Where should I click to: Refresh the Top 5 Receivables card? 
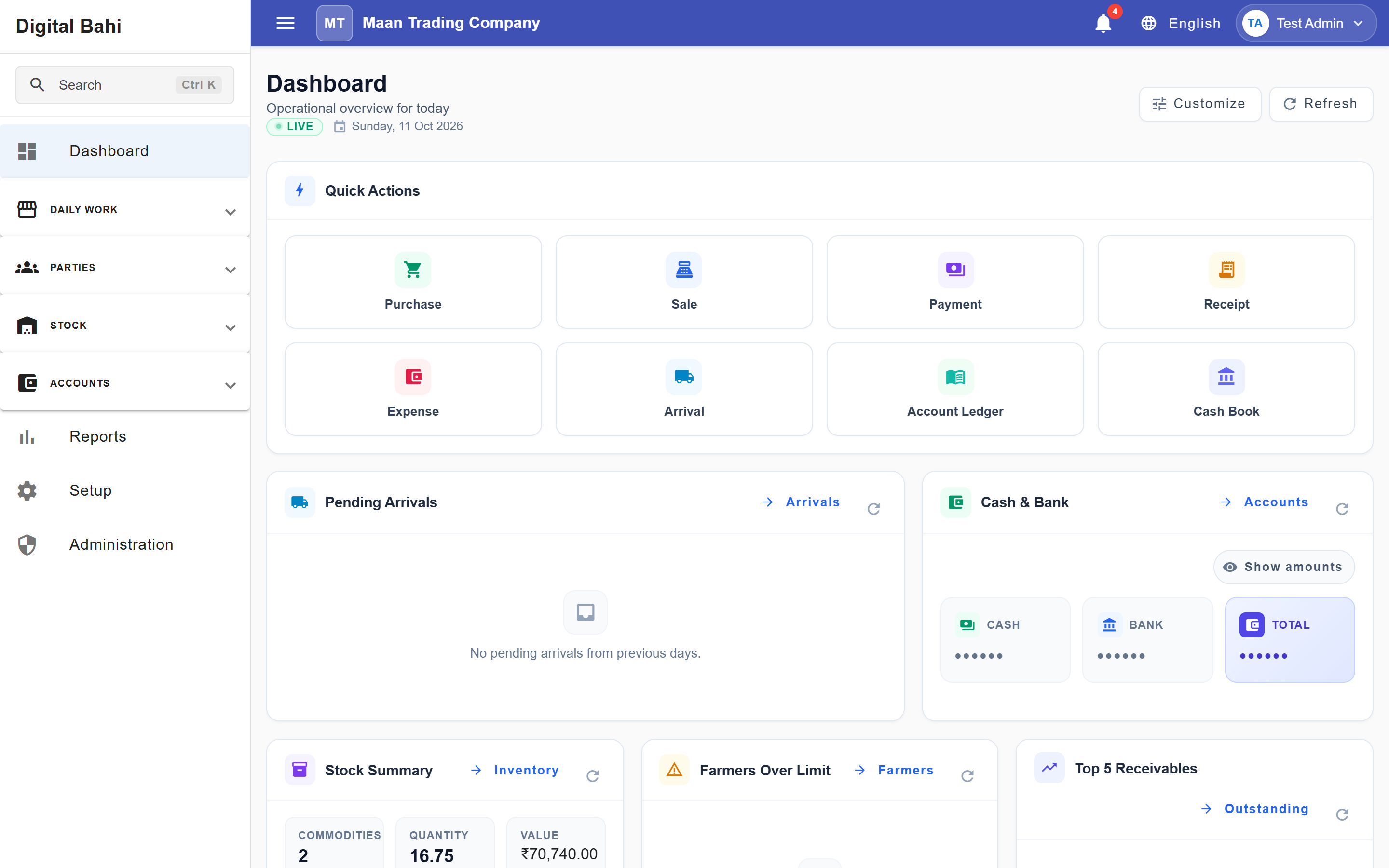click(1342, 814)
